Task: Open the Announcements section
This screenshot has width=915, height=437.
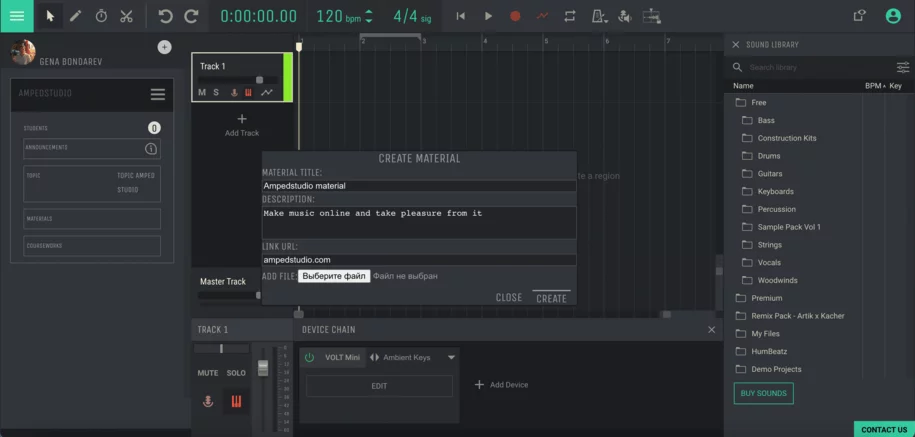Action: [x=92, y=148]
